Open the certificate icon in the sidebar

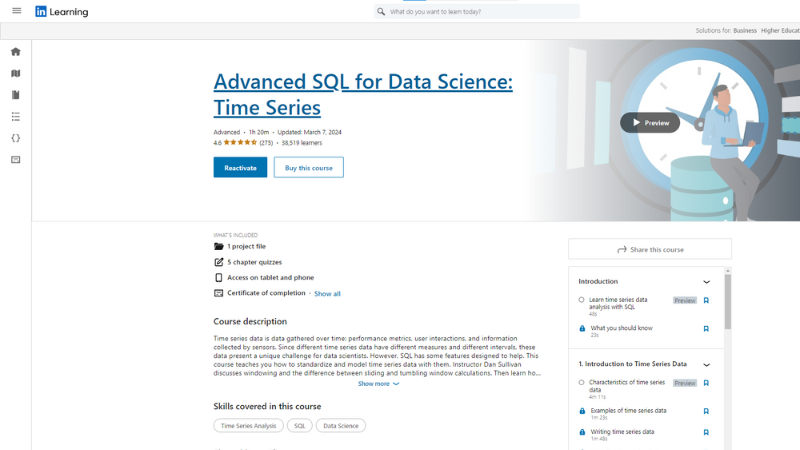(16, 160)
